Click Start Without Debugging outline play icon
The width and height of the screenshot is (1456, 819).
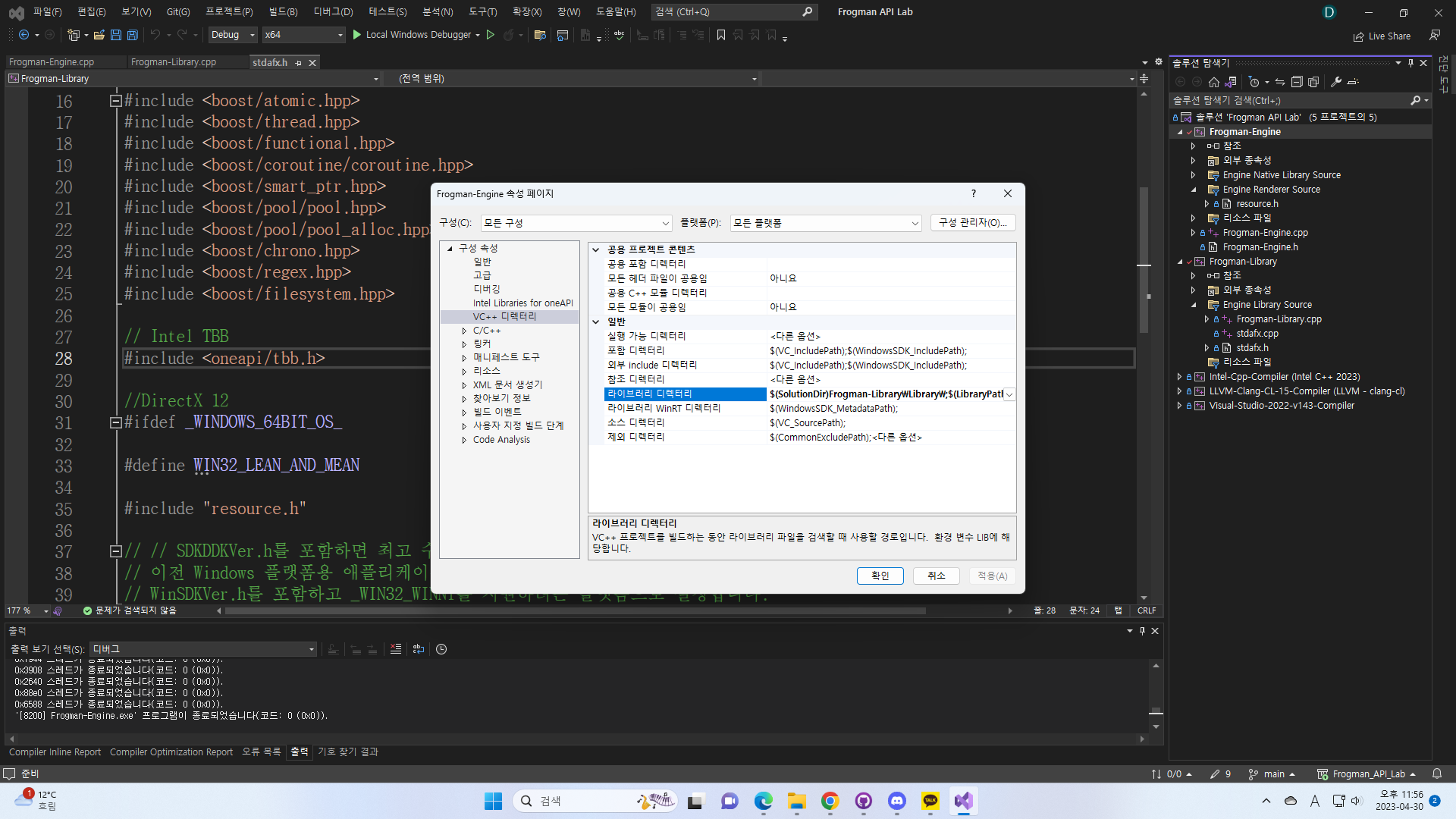click(x=491, y=35)
